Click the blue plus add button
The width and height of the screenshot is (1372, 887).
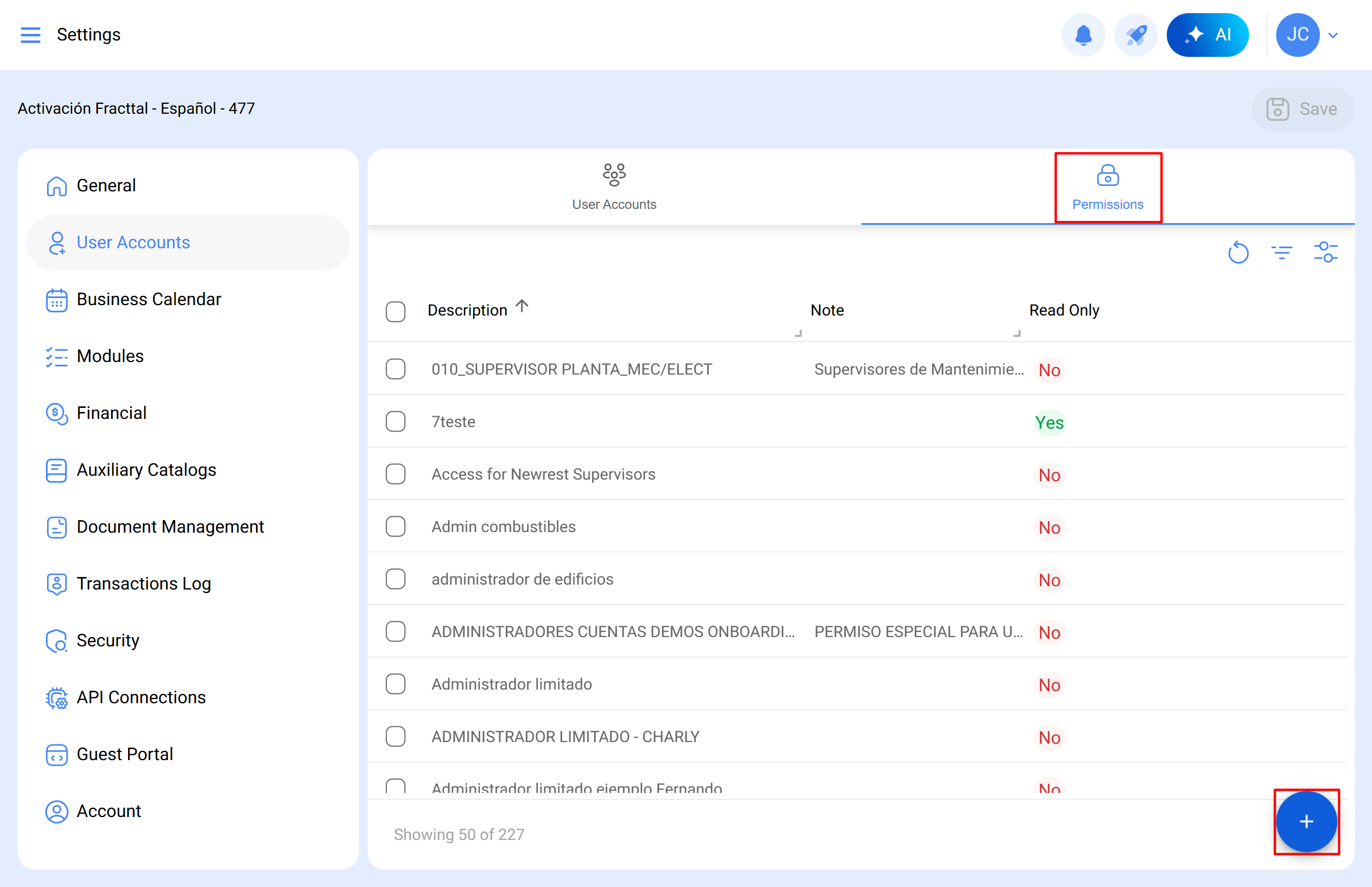(x=1306, y=821)
